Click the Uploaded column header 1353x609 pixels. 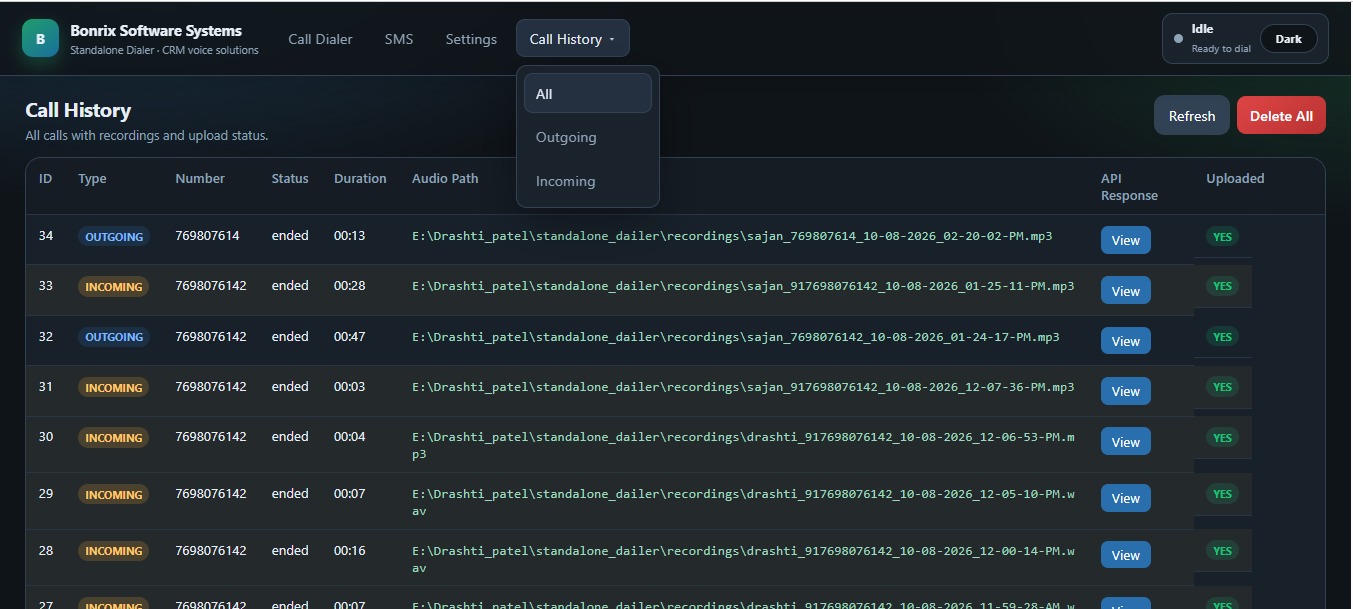pyautogui.click(x=1235, y=179)
